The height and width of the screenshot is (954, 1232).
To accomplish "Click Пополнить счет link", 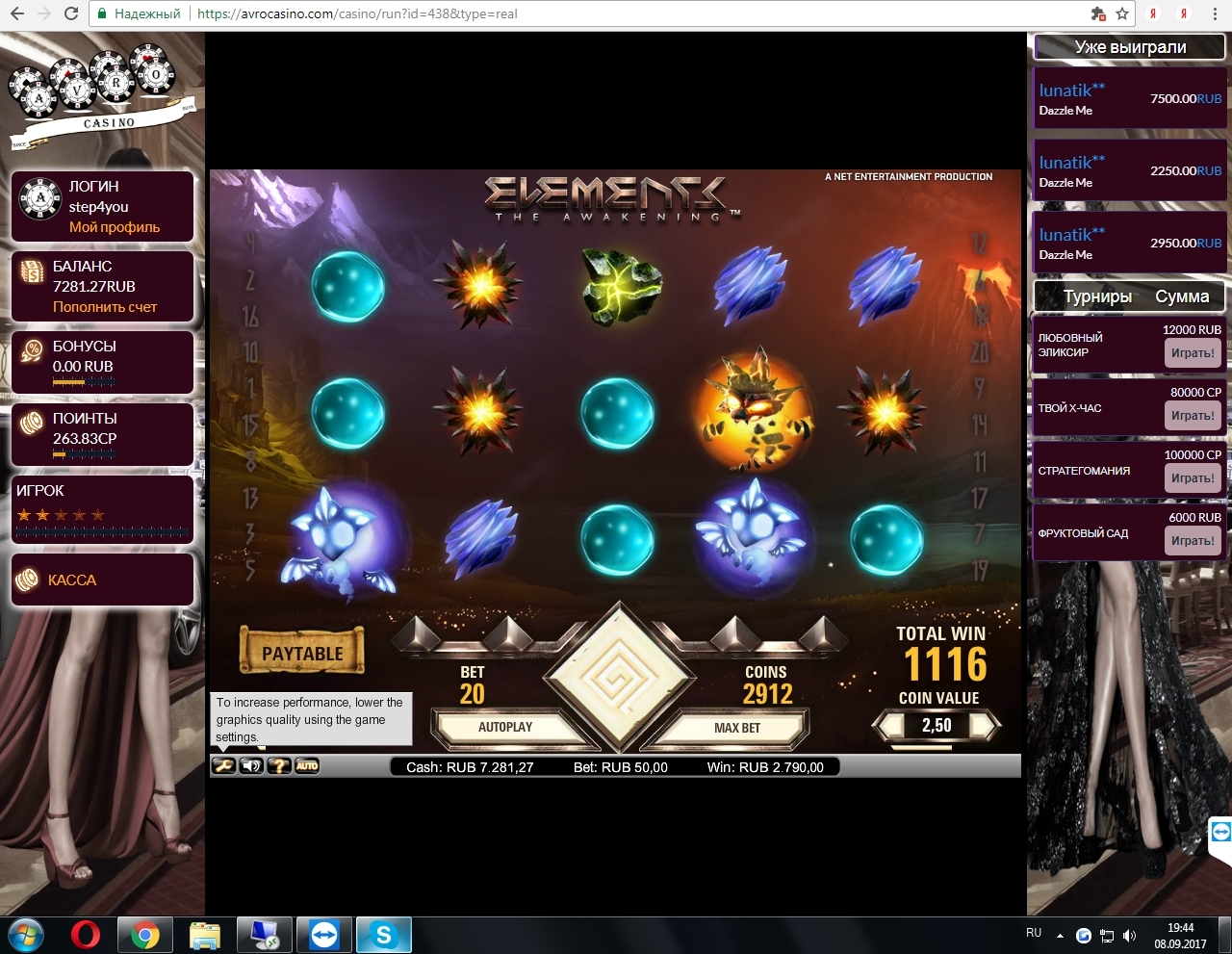I will 105,307.
